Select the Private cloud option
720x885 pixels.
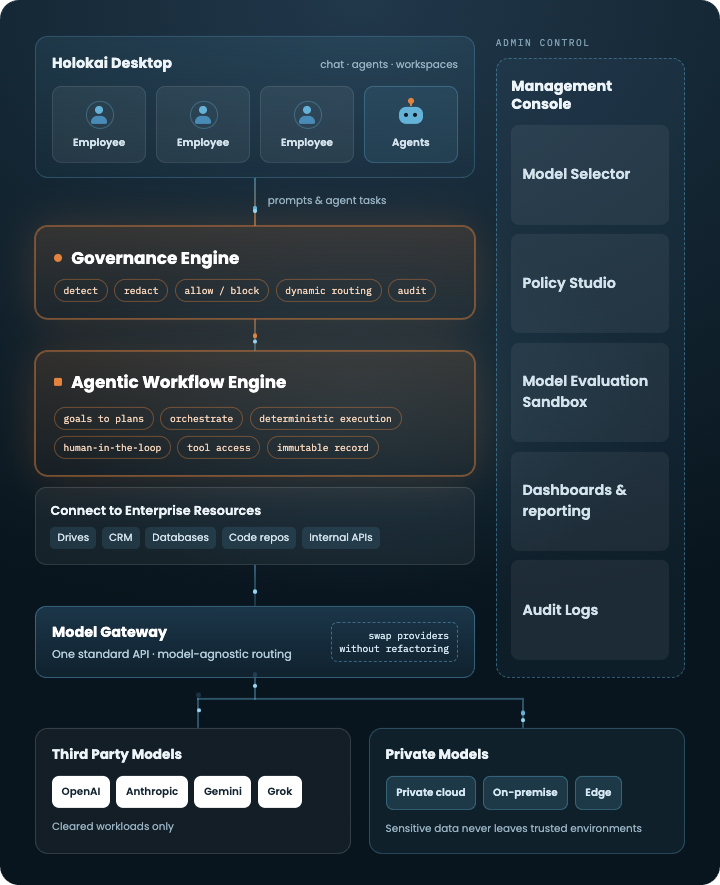tap(431, 792)
